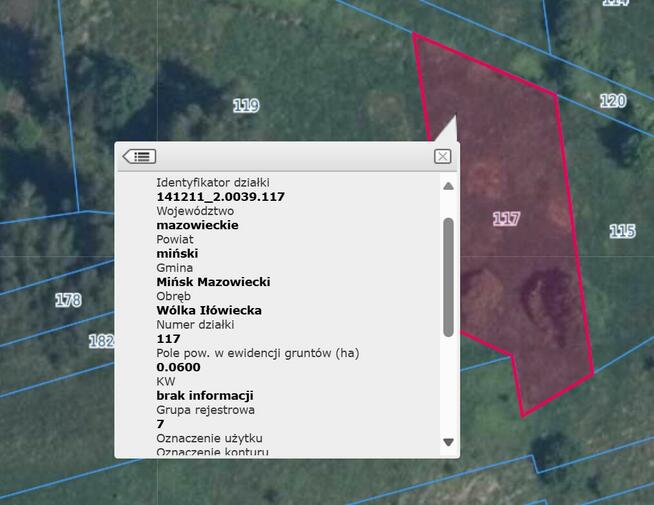Select parcel 120 label on the map
This screenshot has height=505, width=654.
612,101
